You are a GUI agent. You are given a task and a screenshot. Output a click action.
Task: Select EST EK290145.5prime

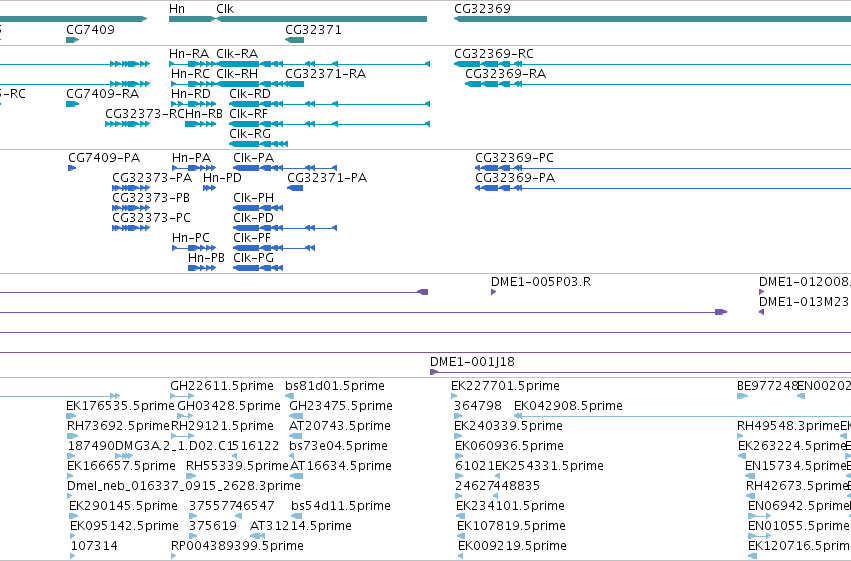123,506
